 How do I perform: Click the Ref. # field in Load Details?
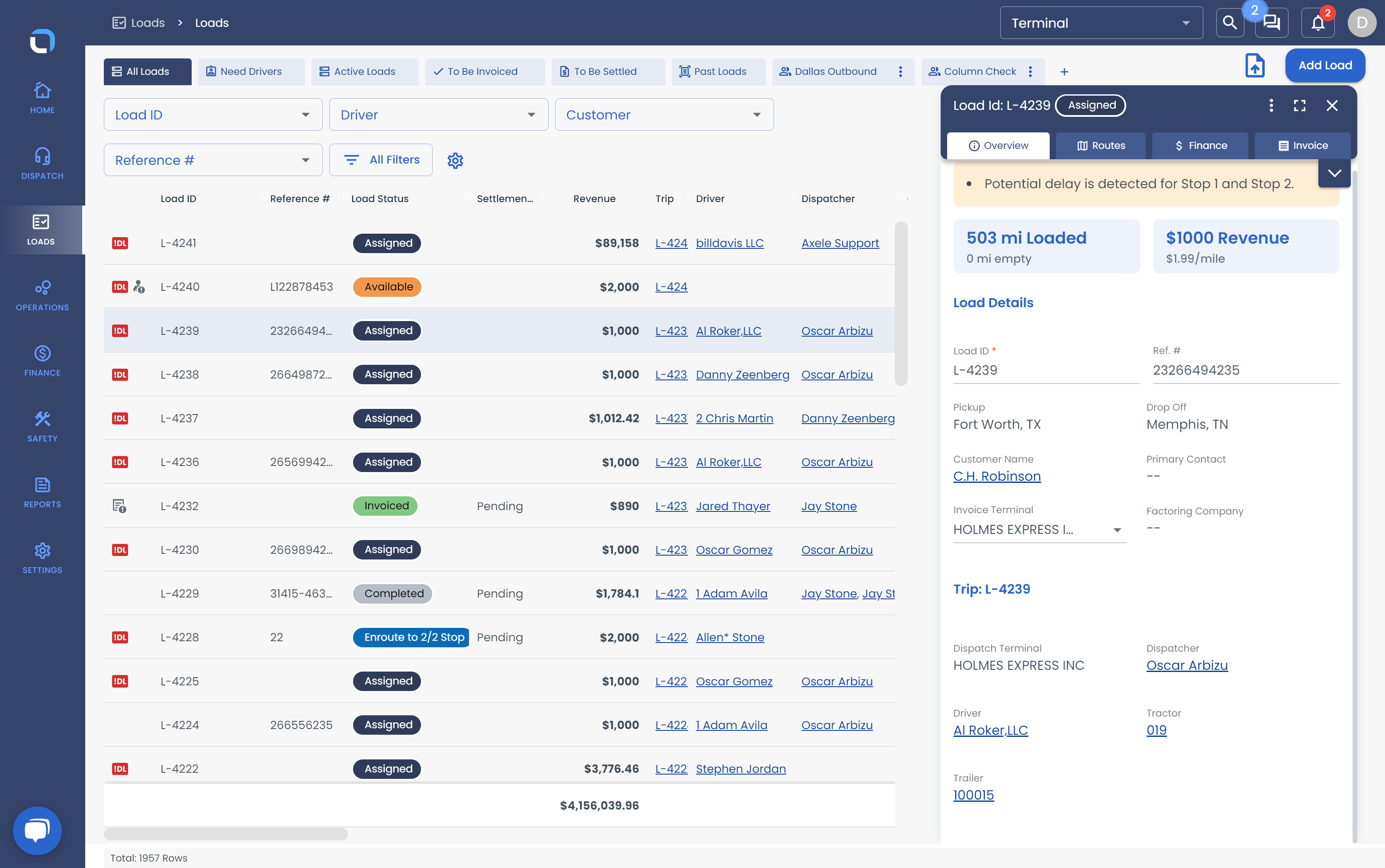pyautogui.click(x=1246, y=370)
